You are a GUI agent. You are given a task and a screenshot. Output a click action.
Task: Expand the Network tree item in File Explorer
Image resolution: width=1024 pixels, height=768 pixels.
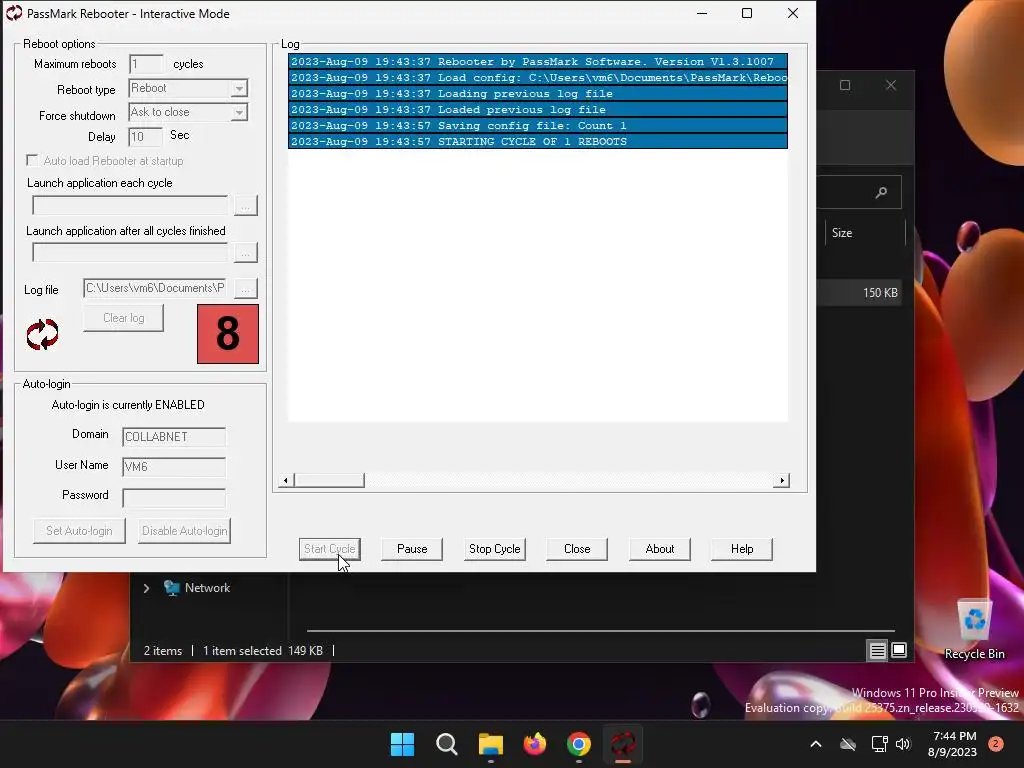(x=146, y=588)
